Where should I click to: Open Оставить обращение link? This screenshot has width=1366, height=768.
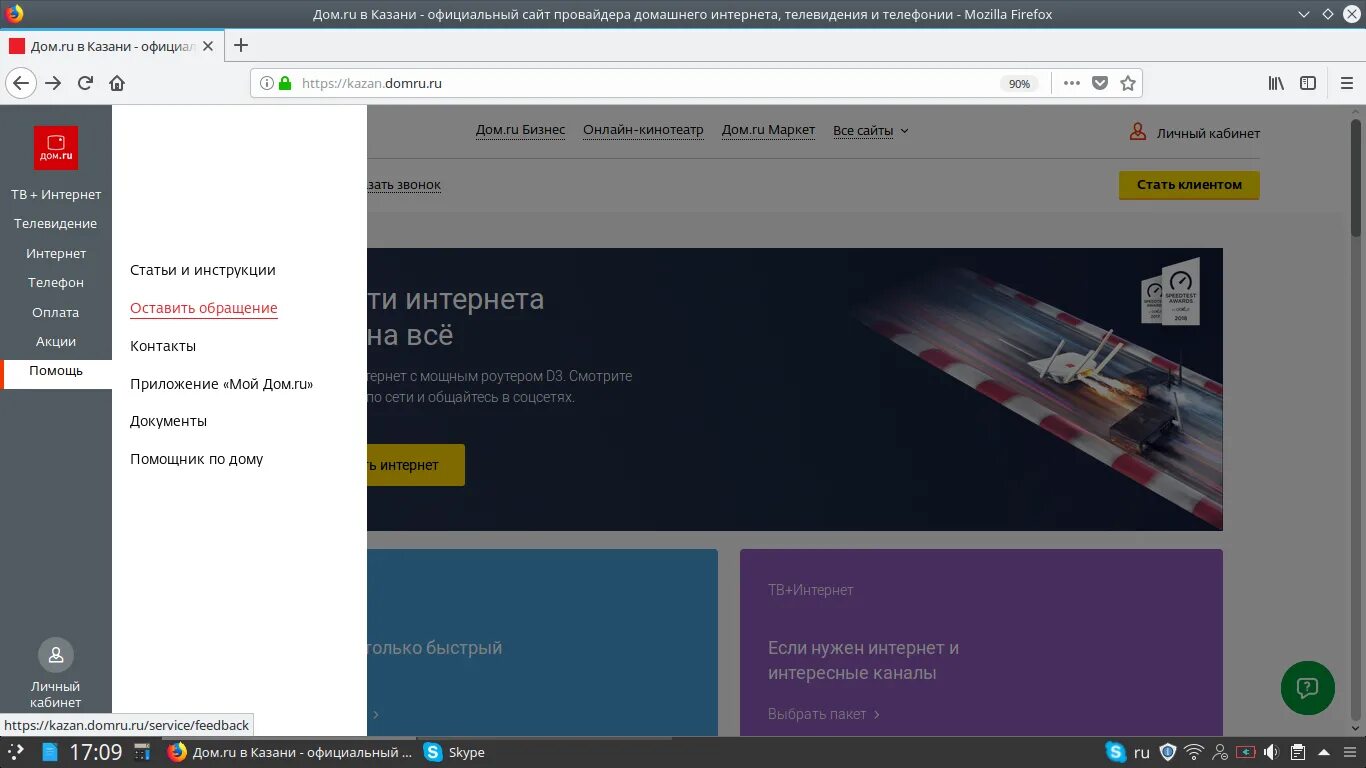click(x=204, y=308)
